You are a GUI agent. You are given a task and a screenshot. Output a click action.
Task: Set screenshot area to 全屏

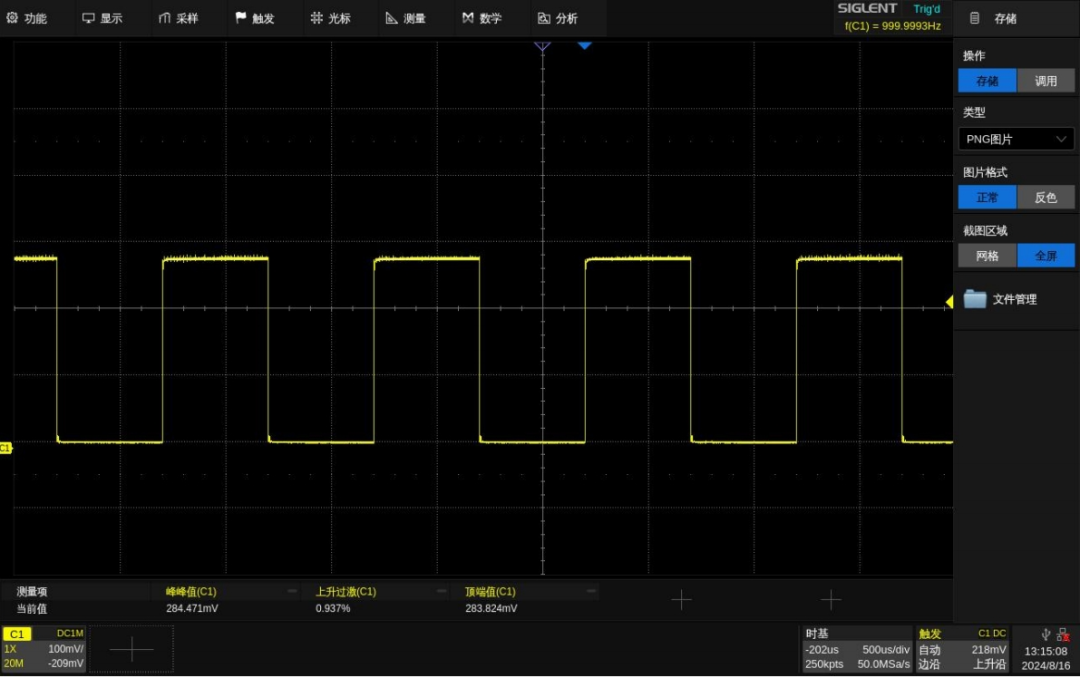1046,256
